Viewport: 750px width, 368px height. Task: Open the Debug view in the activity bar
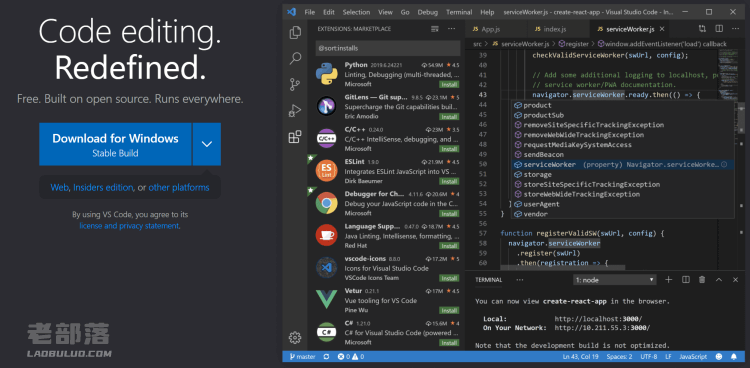(x=295, y=111)
